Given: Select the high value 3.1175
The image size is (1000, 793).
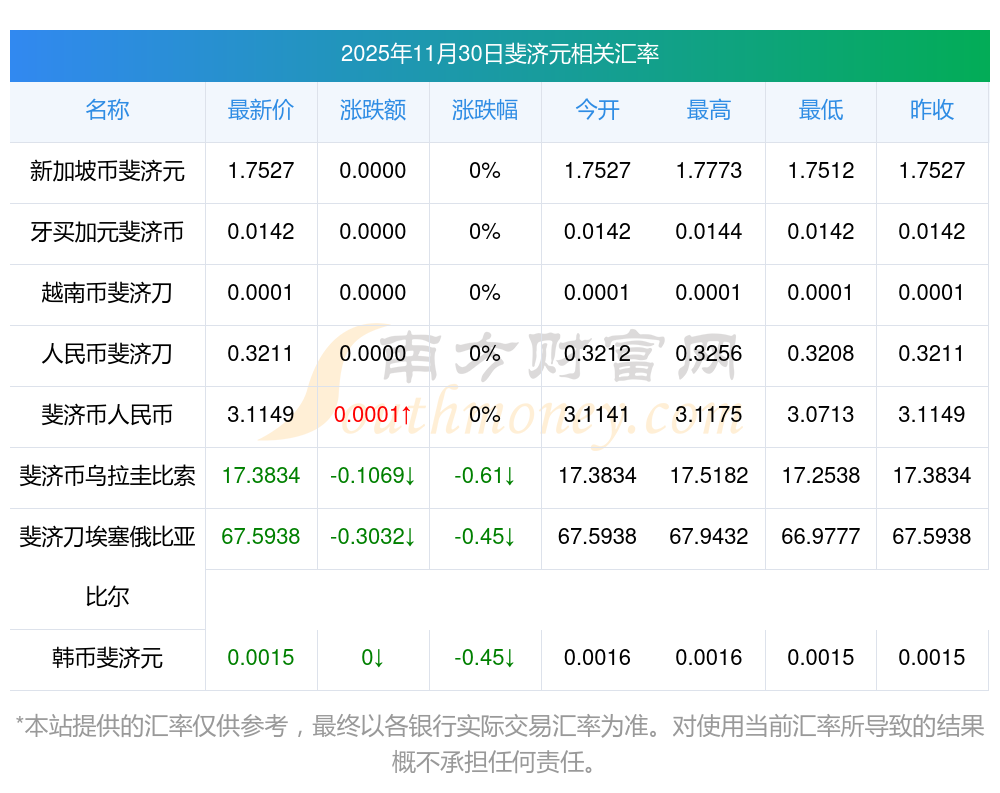Looking at the screenshot, I should pyautogui.click(x=709, y=414).
